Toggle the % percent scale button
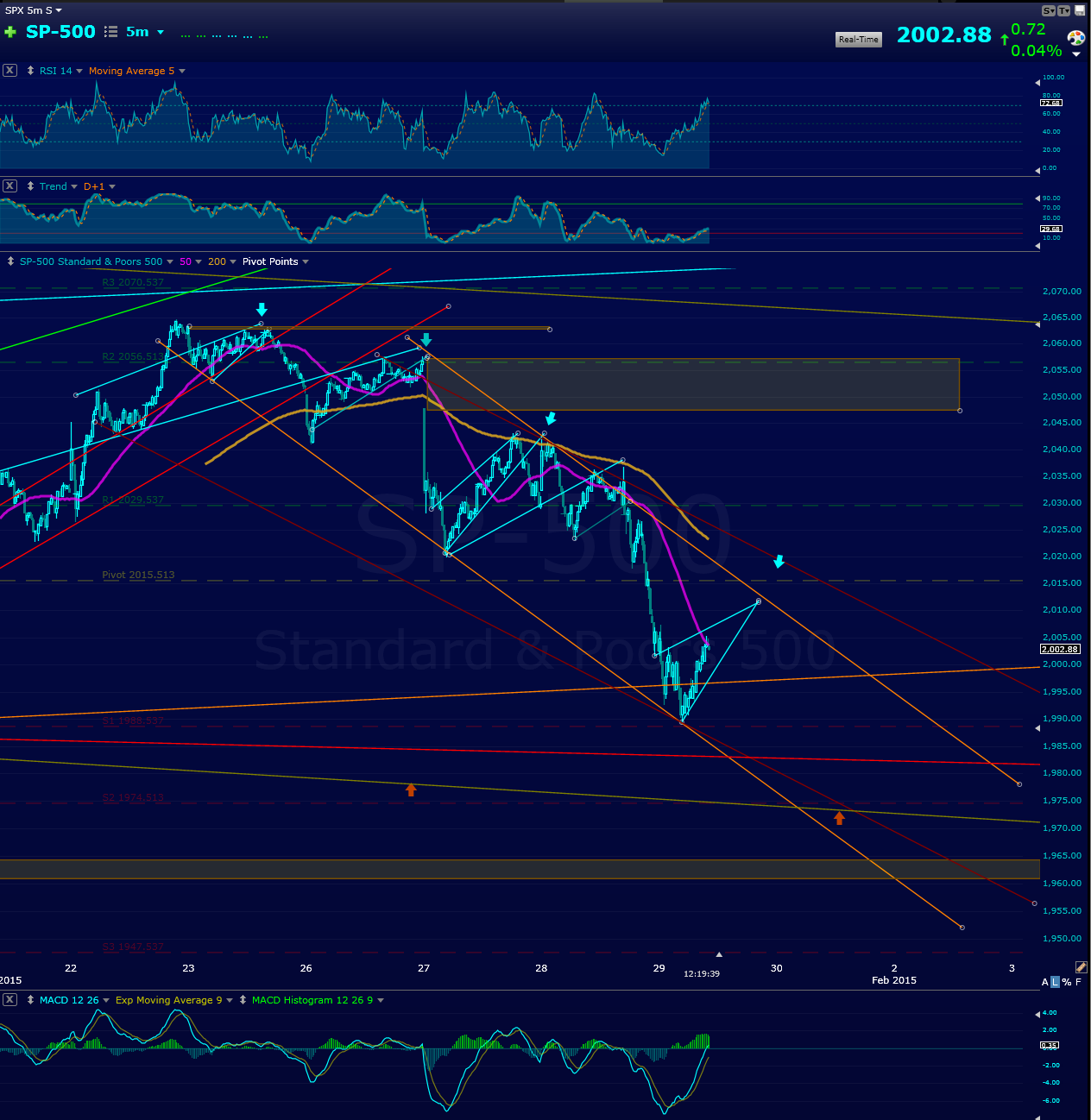The image size is (1091, 1120). 1067,982
